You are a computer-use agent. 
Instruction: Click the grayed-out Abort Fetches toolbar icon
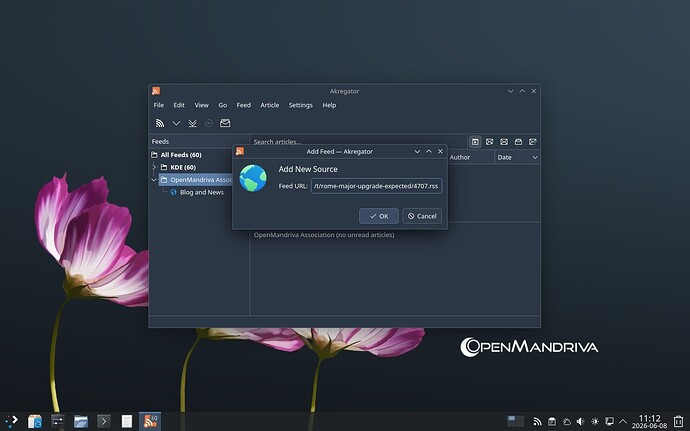(x=209, y=123)
